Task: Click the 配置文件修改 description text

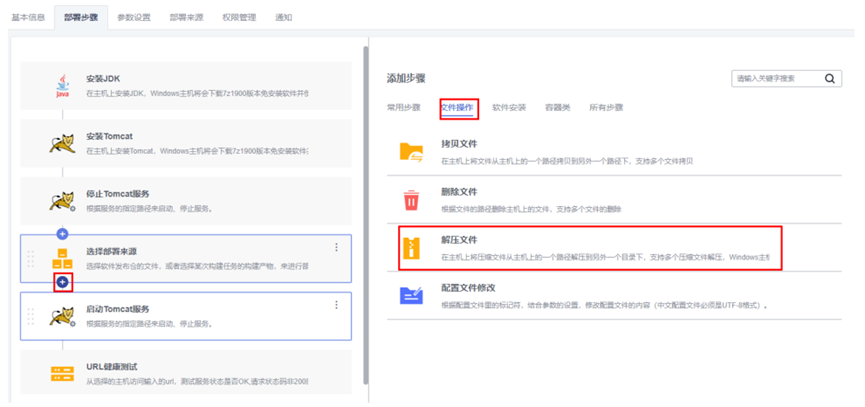Action: point(605,305)
